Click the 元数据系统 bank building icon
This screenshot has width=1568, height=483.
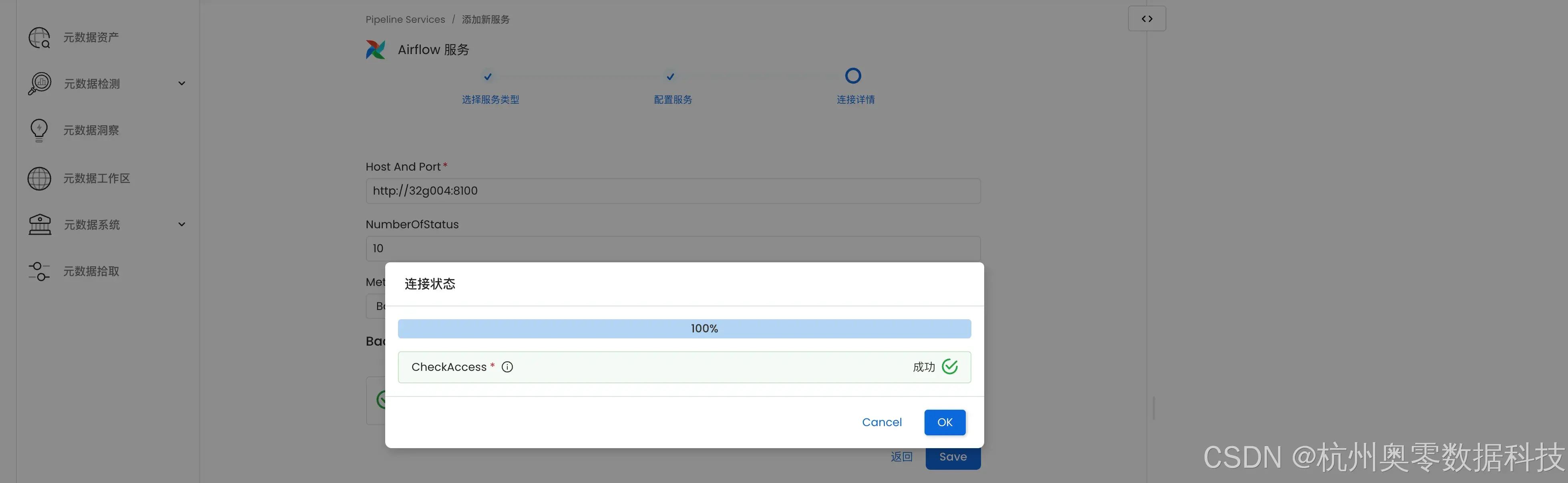point(40,225)
